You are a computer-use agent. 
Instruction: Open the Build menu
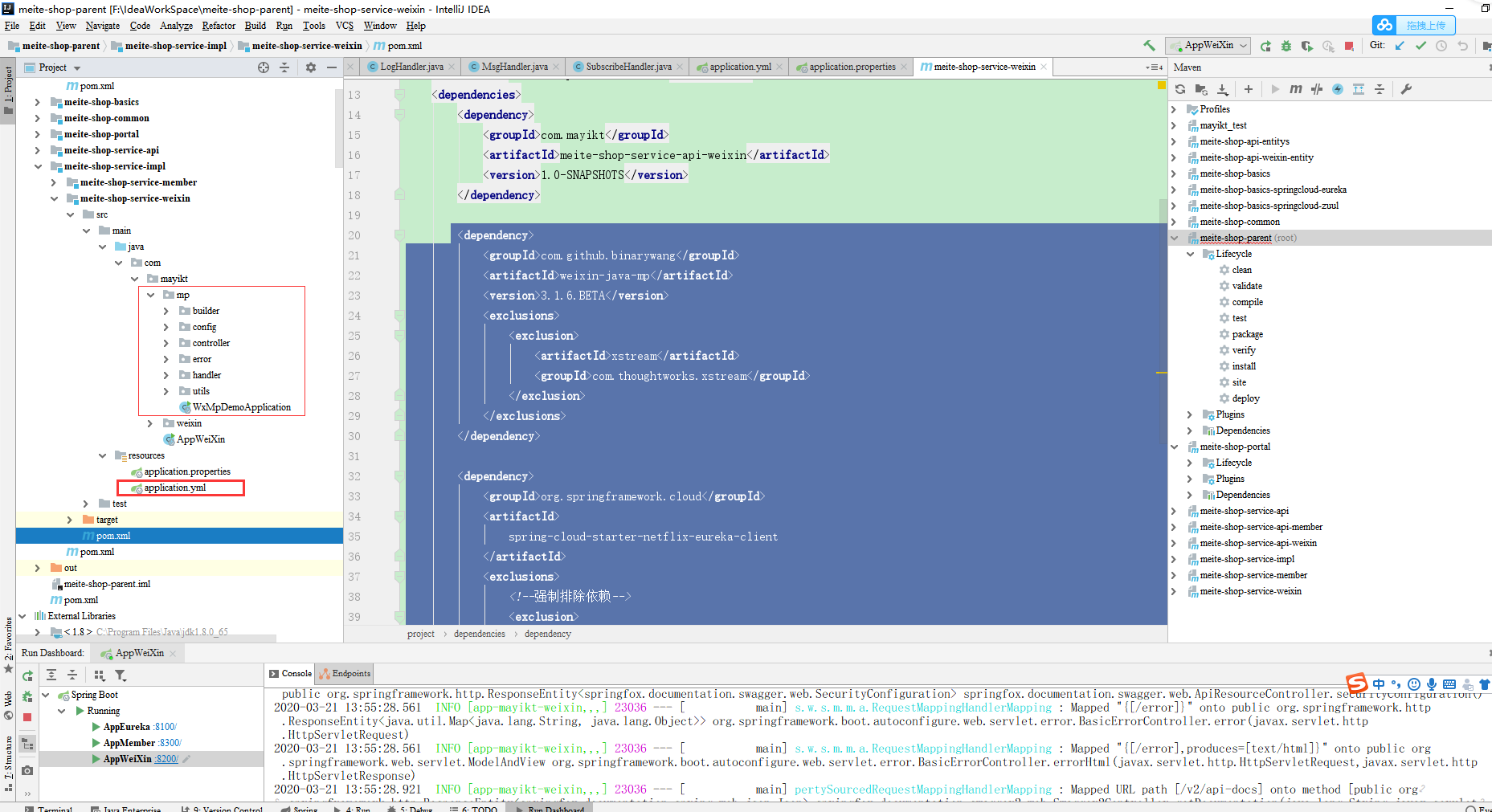[255, 26]
